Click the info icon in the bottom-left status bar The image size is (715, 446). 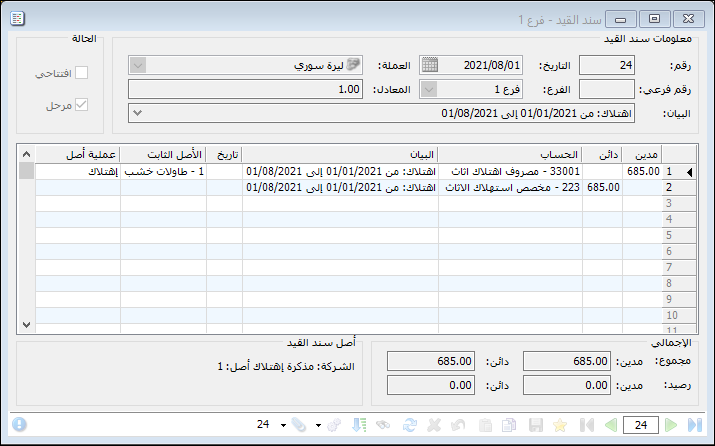click(x=19, y=425)
